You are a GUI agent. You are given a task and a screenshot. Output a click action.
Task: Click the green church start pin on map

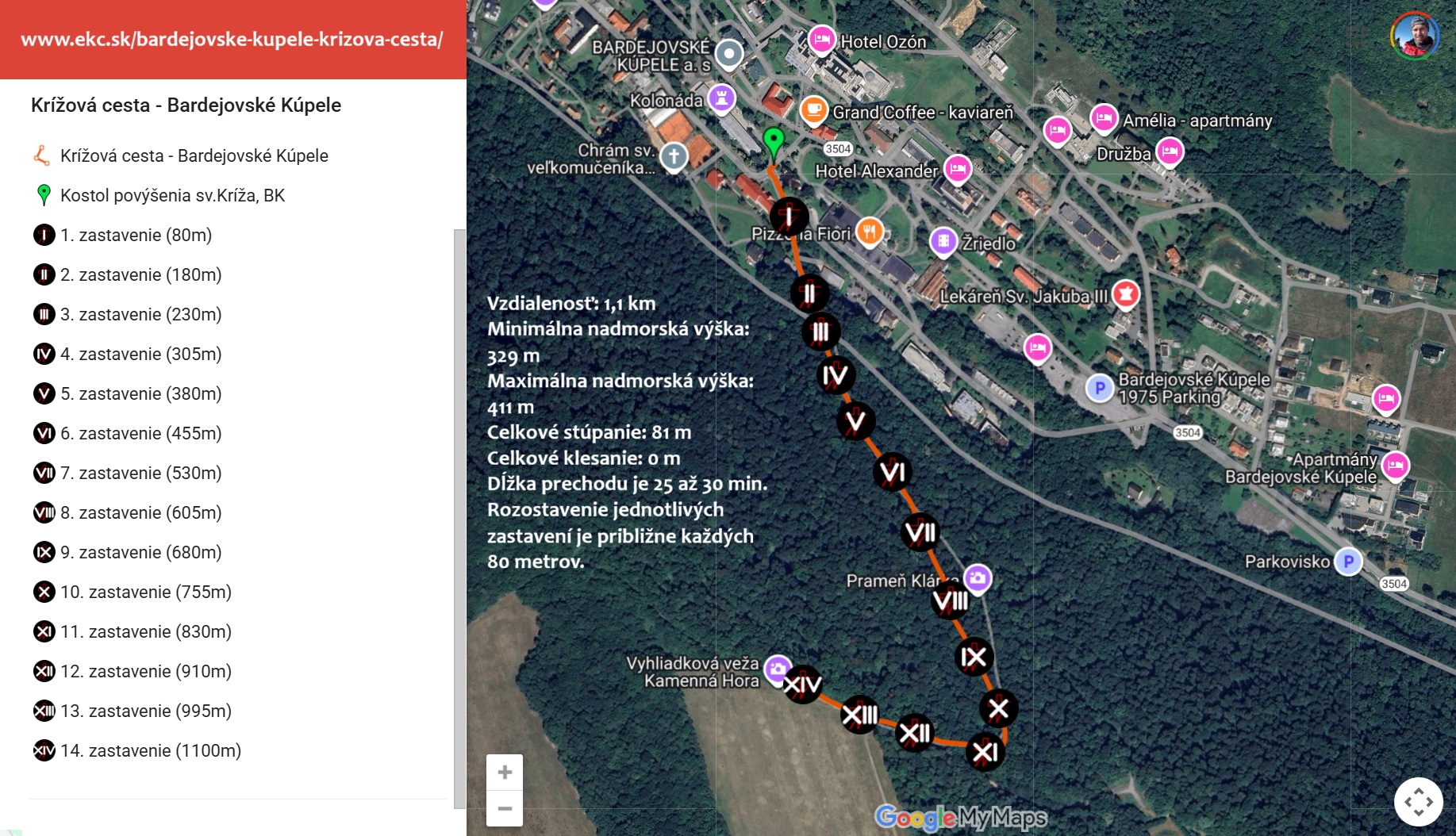(773, 143)
